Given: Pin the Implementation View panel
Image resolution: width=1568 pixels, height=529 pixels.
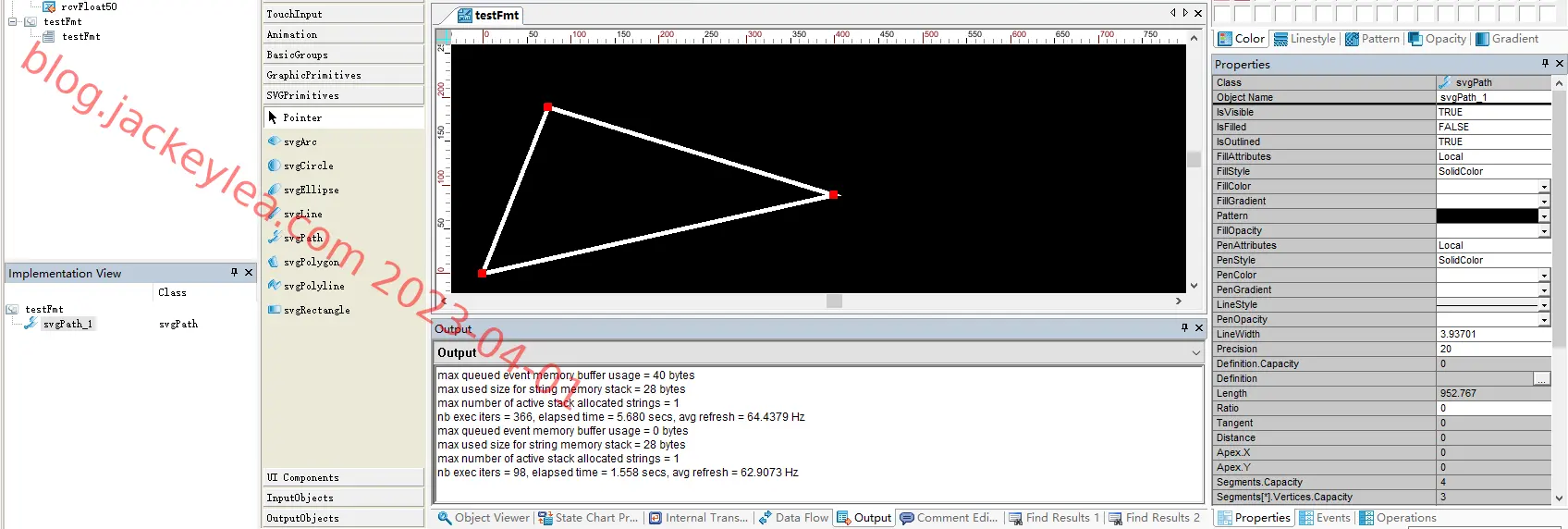Looking at the screenshot, I should point(234,272).
